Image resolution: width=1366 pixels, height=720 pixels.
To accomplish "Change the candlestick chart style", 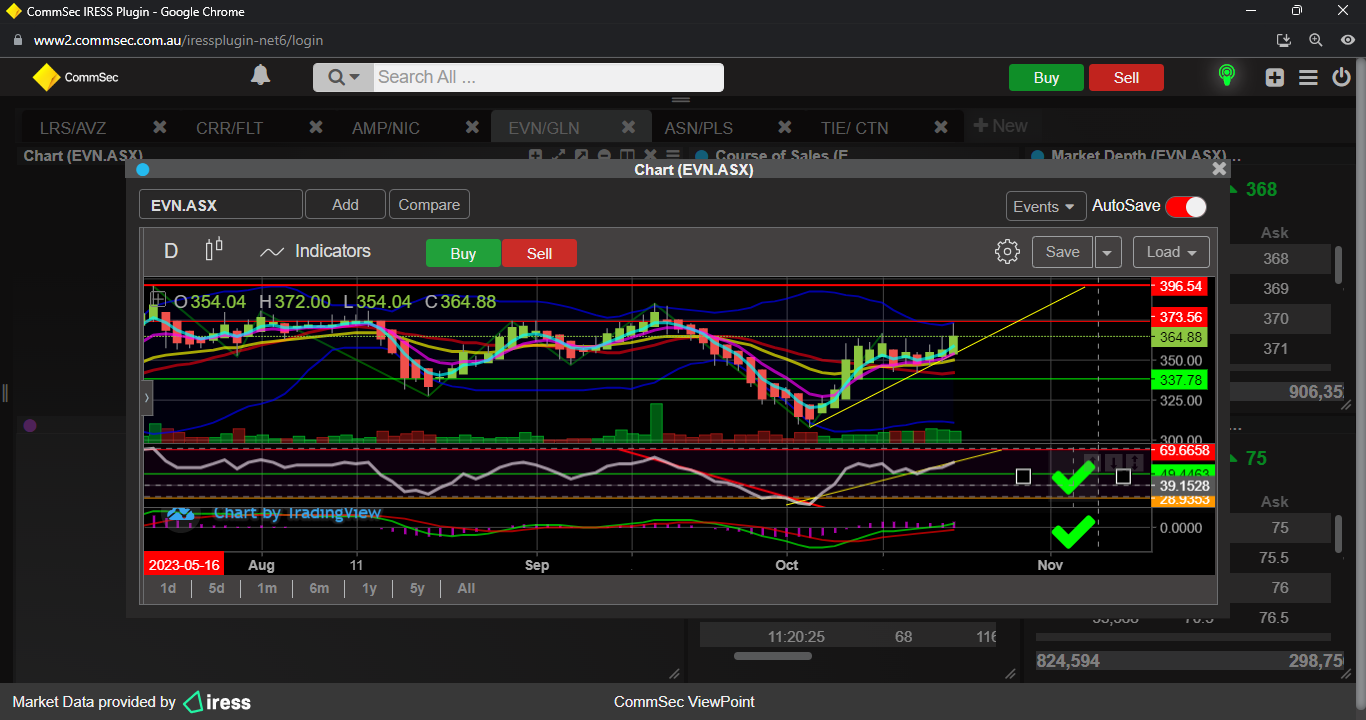I will 214,251.
